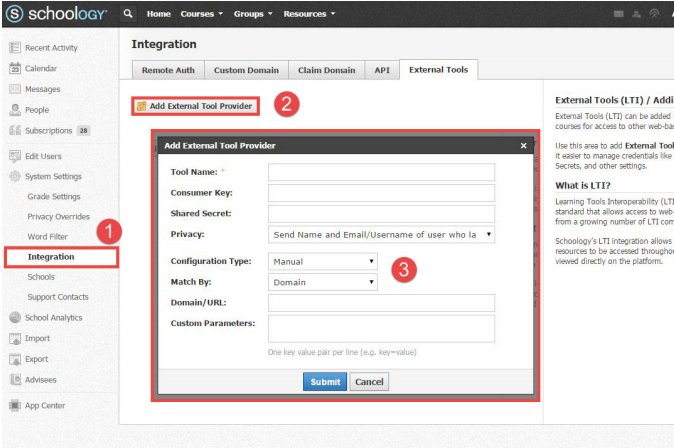Click the Advisees sidebar icon
This screenshot has width=674, height=448.
coord(15,380)
